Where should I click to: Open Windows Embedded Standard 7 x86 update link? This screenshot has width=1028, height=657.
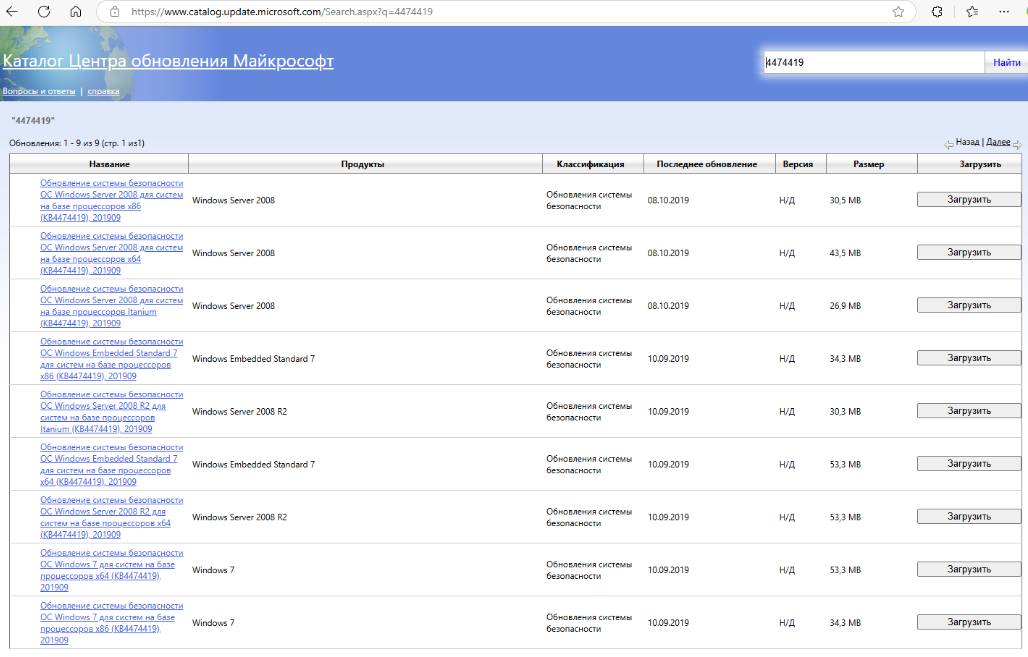pos(111,359)
